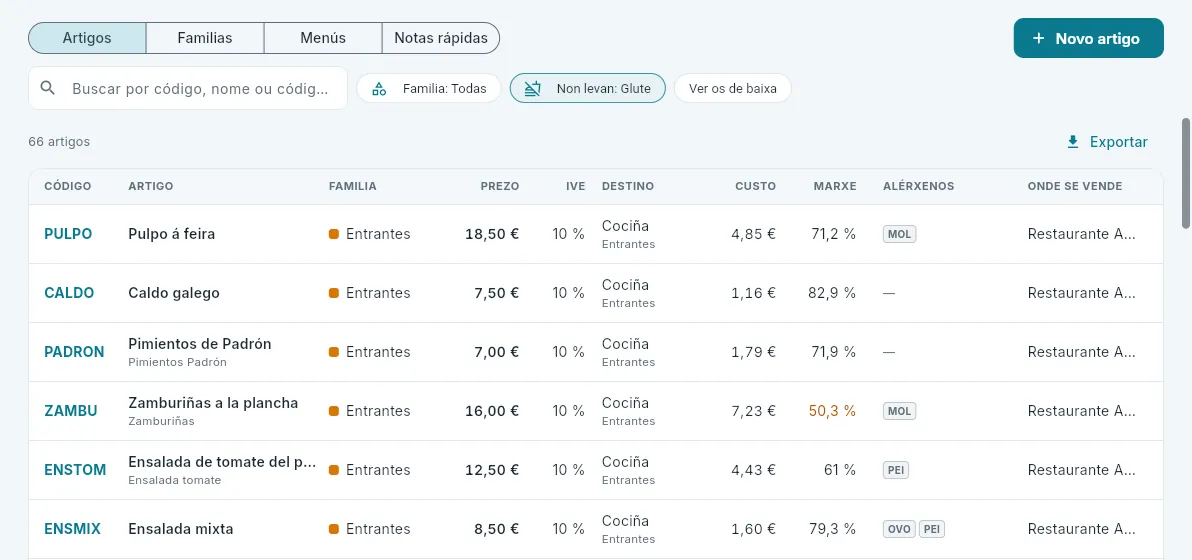Image resolution: width=1192 pixels, height=560 pixels.
Task: Click the Novo artigo button
Action: [x=1089, y=38]
